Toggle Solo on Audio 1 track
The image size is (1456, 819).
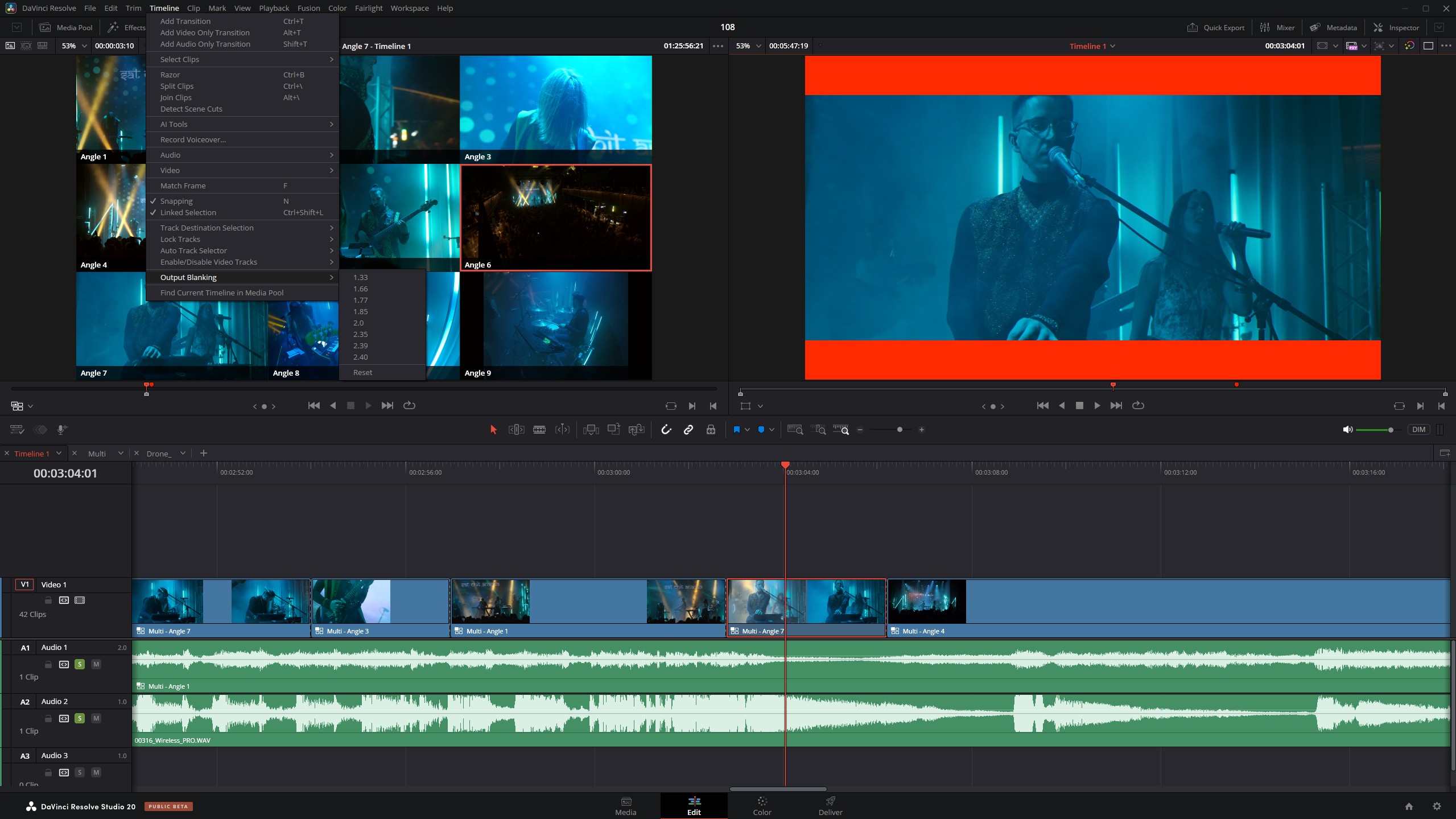(x=80, y=664)
